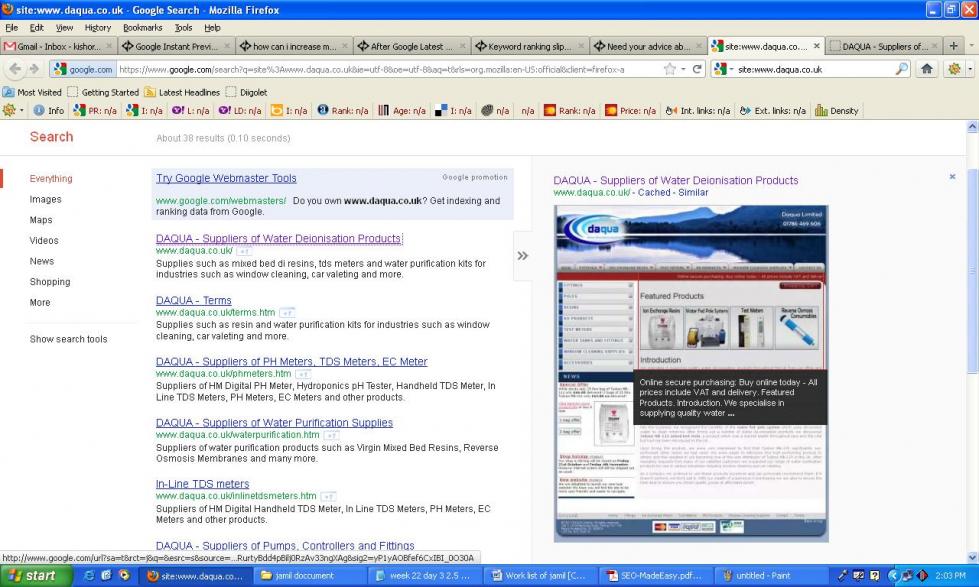Click the Density icon in SEO toolbar

coord(837,111)
